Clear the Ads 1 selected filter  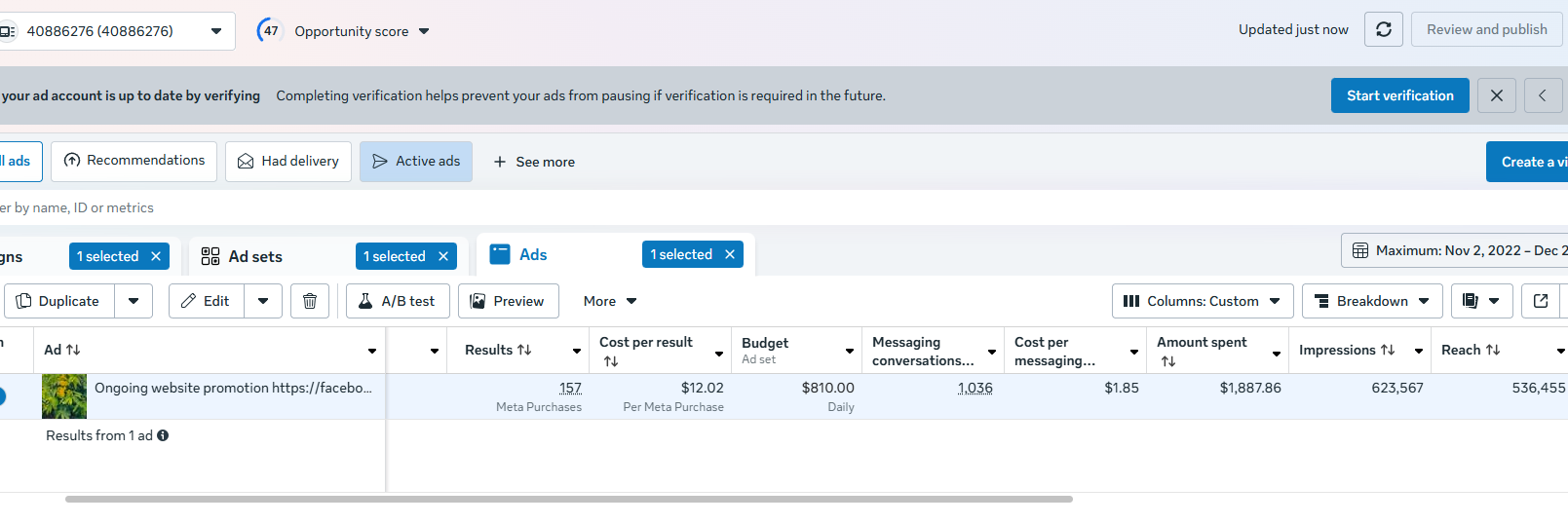tap(730, 254)
